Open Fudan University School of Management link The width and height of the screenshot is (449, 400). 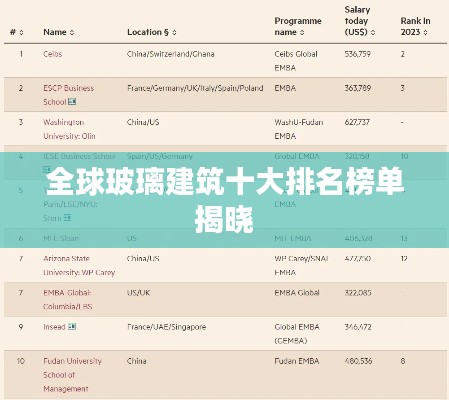click(72, 375)
